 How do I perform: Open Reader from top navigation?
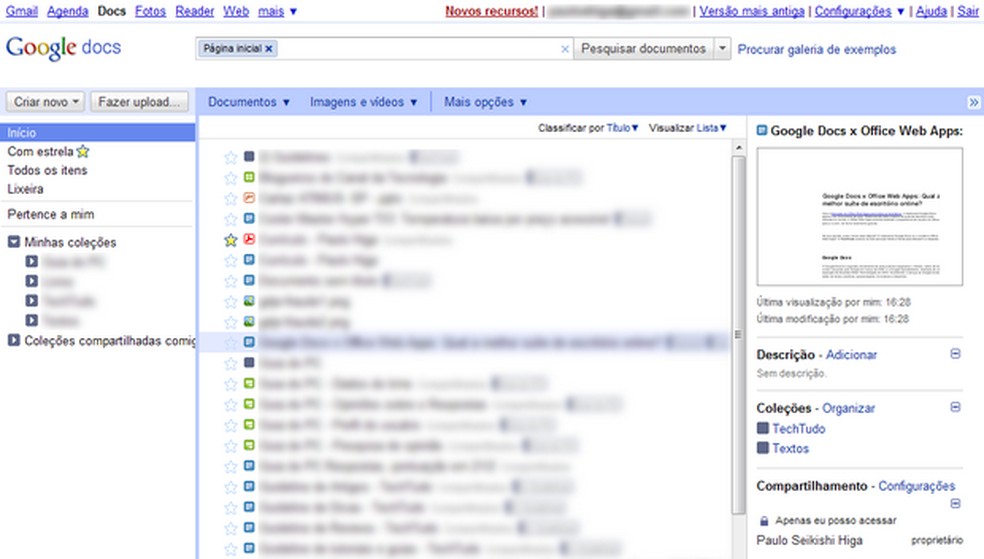click(x=195, y=11)
